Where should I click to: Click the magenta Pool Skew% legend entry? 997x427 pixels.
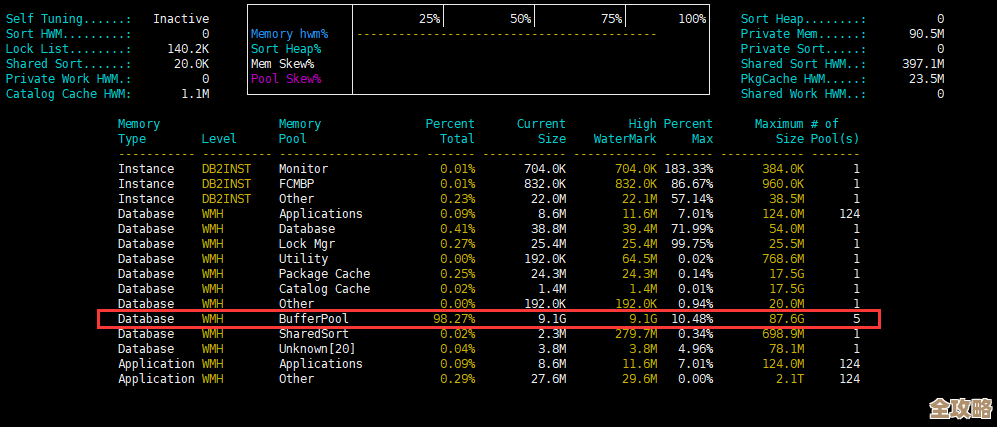click(x=286, y=79)
